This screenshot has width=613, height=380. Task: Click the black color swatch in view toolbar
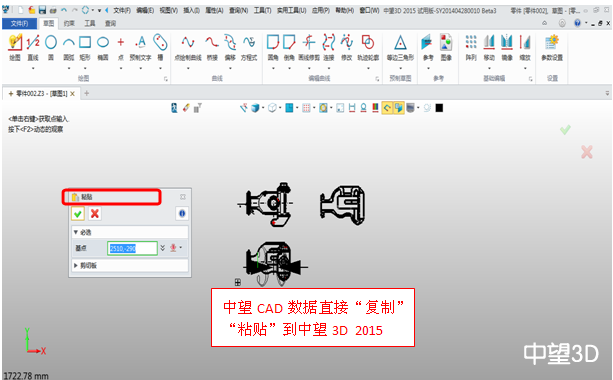[439, 108]
